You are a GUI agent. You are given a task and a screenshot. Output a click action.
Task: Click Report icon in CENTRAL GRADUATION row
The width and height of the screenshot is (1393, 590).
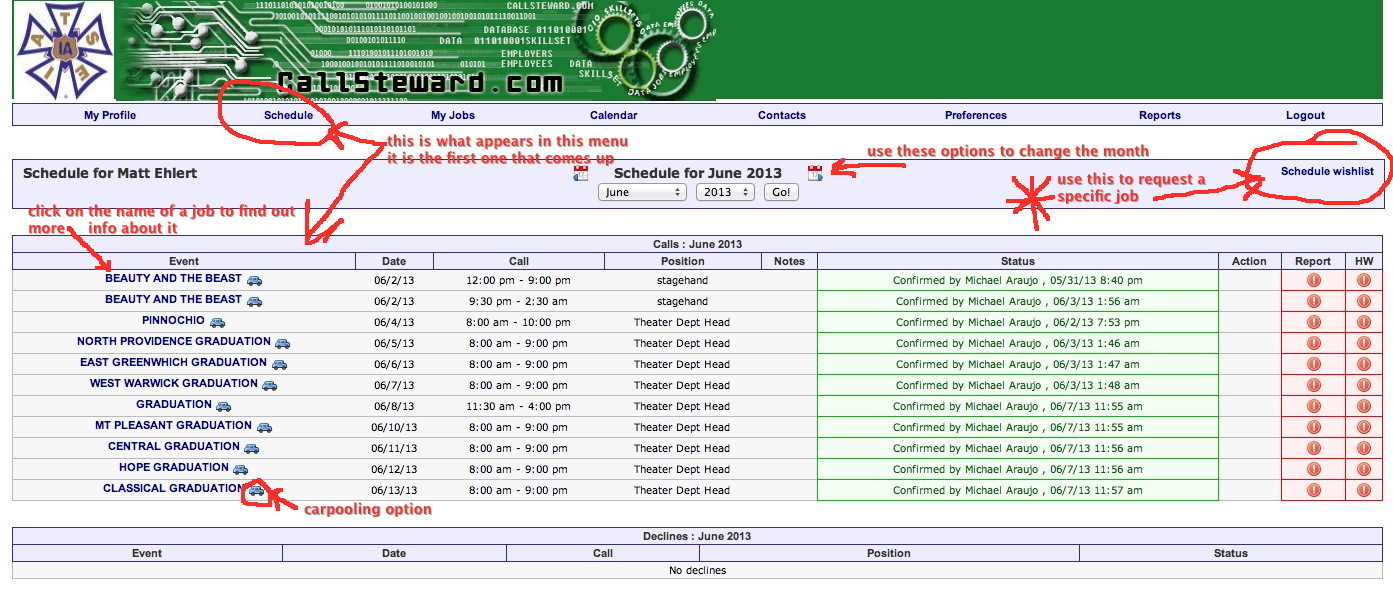pos(1313,448)
